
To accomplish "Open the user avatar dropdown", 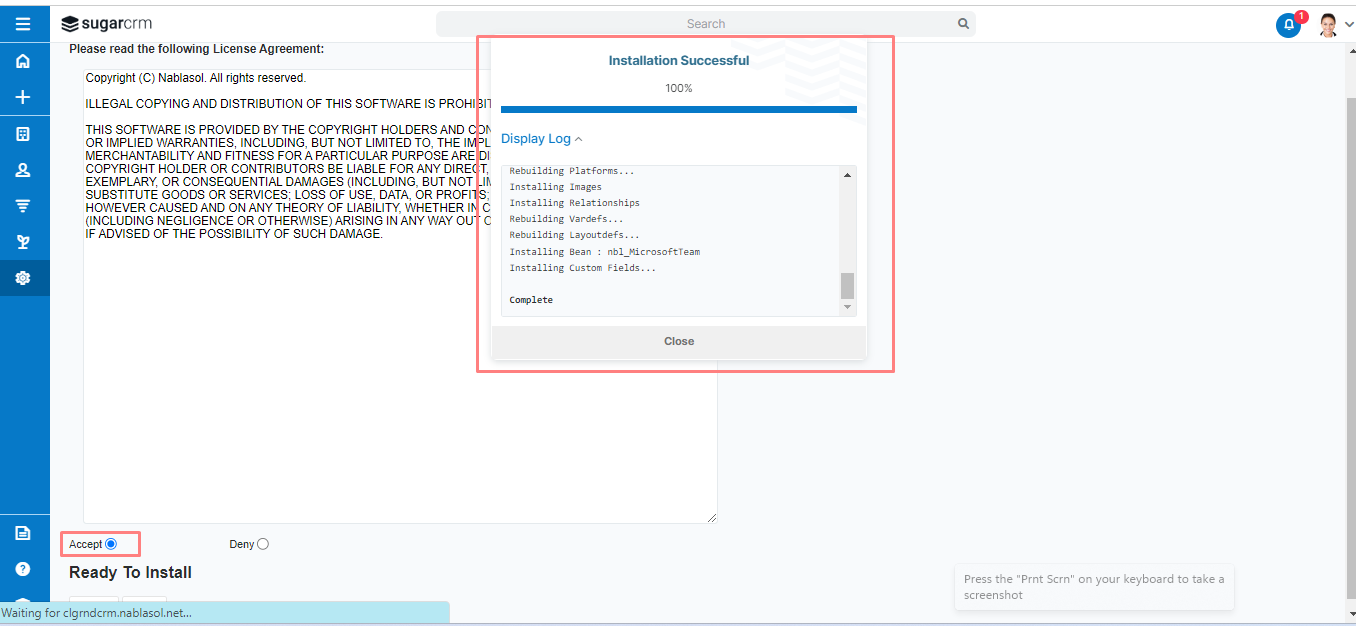I will pos(1334,25).
